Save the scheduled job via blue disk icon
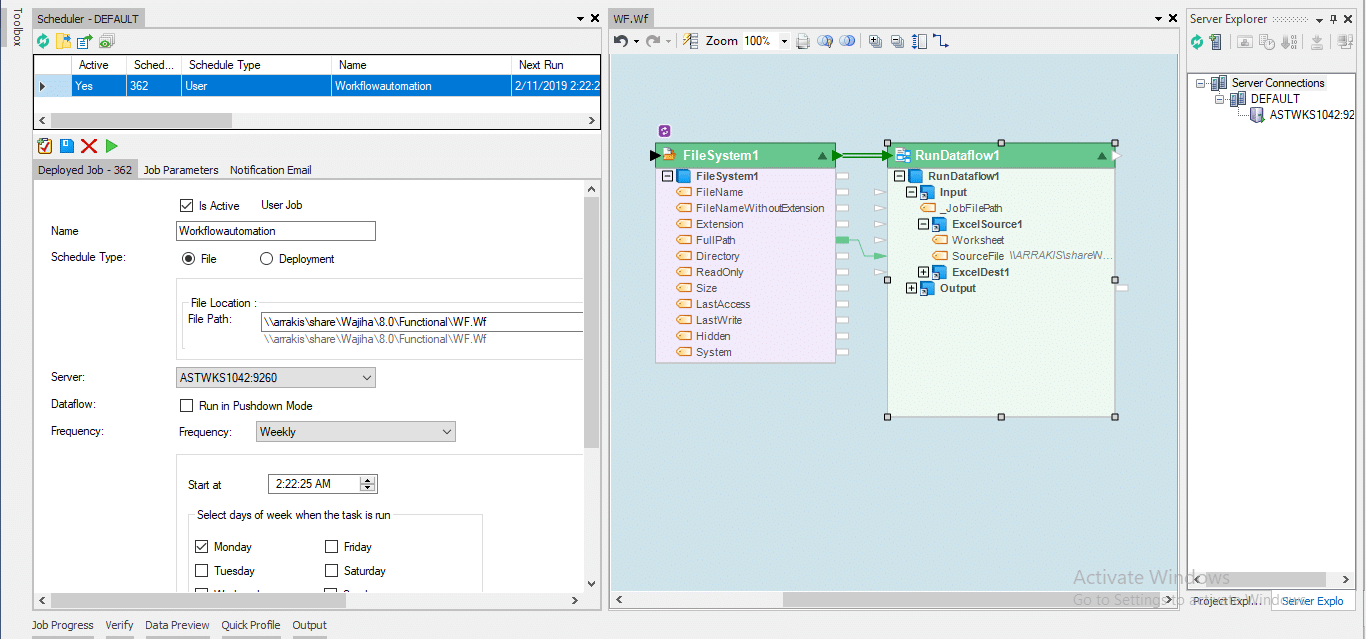The image size is (1366, 639). pyautogui.click(x=66, y=146)
